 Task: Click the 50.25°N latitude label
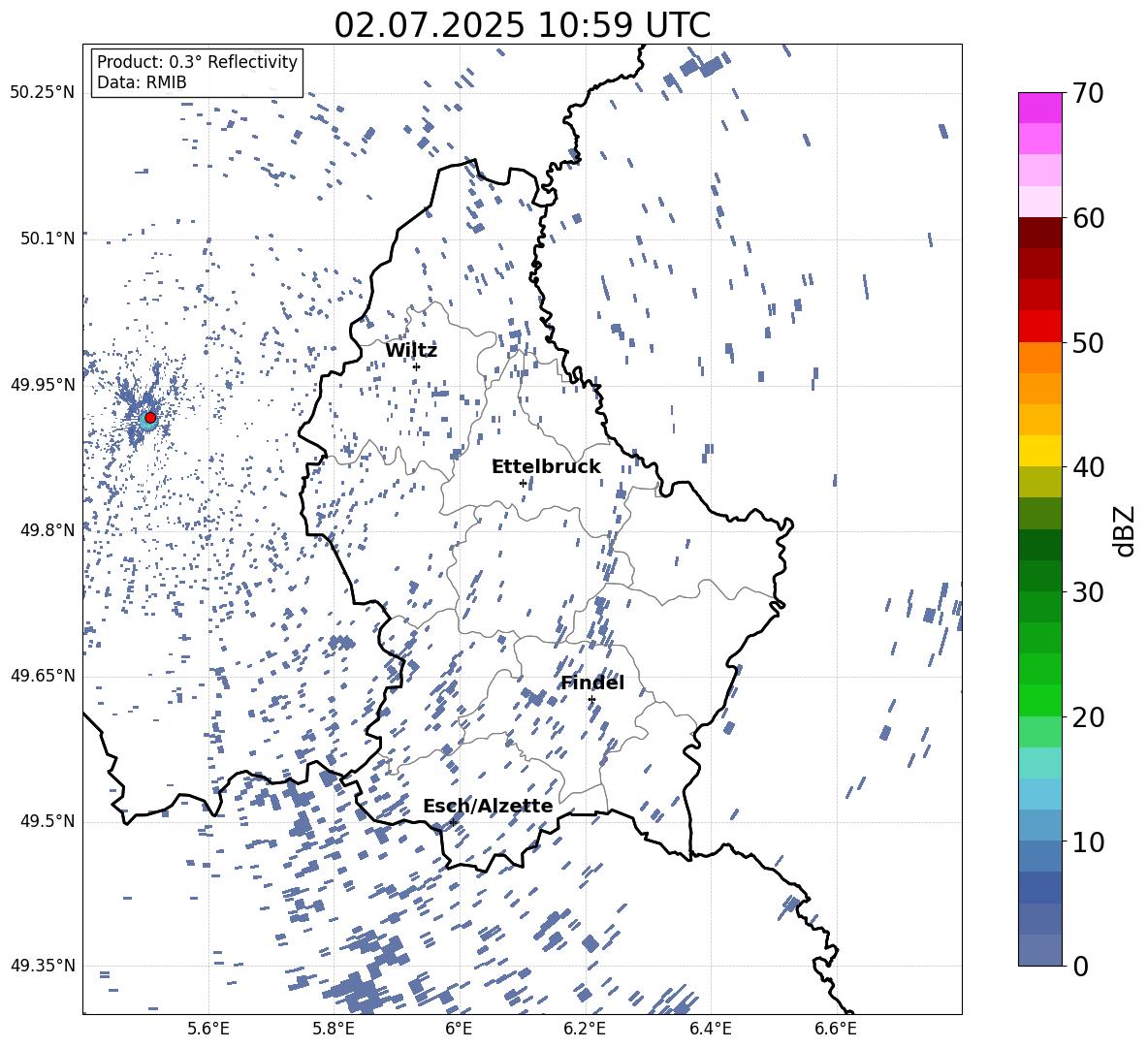coord(43,93)
